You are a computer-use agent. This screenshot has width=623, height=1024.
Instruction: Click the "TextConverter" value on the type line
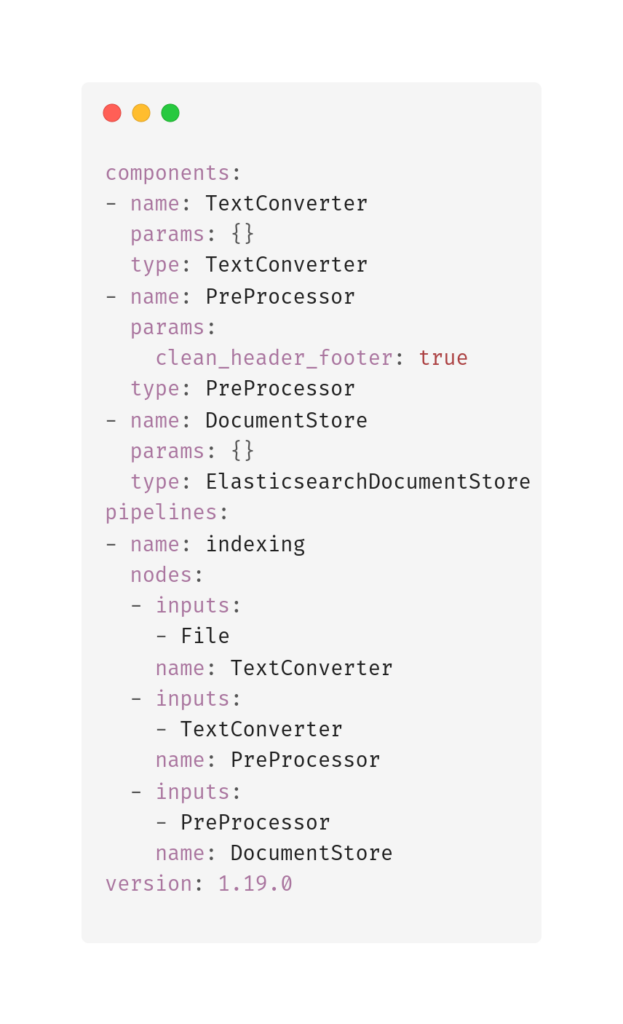(x=286, y=265)
